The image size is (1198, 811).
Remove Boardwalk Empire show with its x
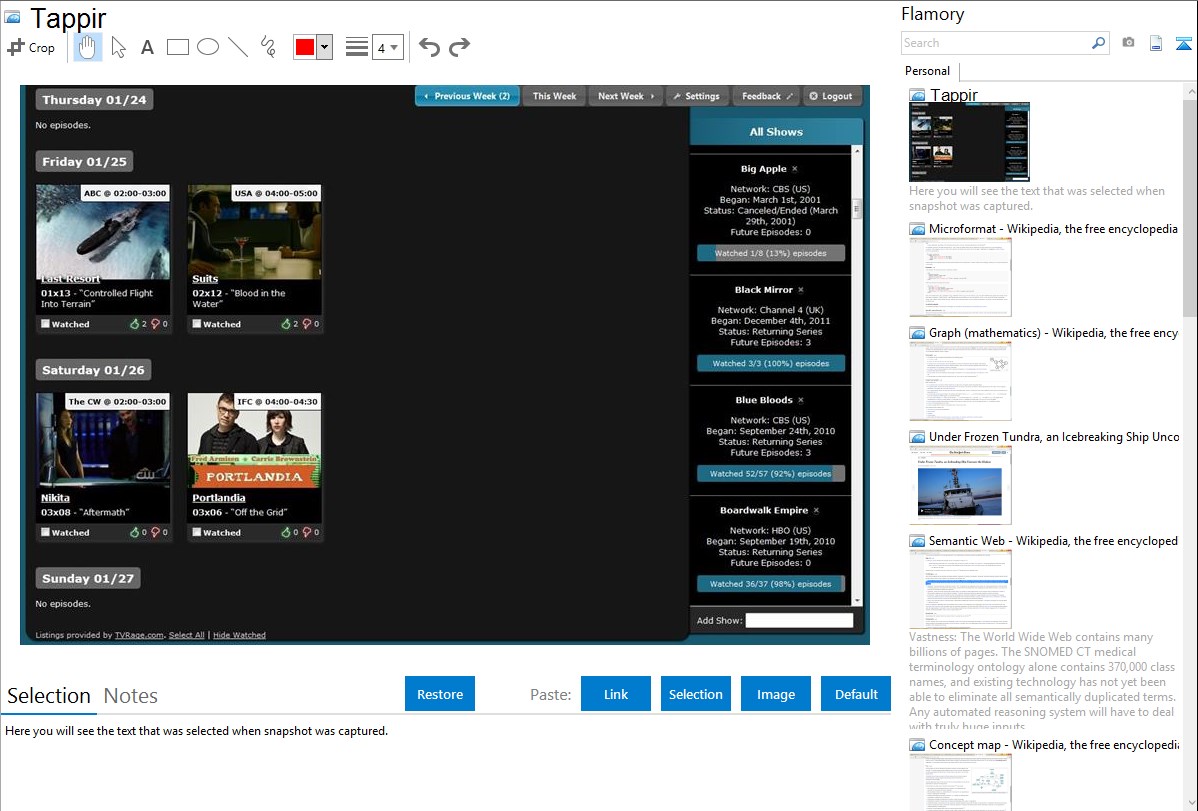pyautogui.click(x=816, y=510)
